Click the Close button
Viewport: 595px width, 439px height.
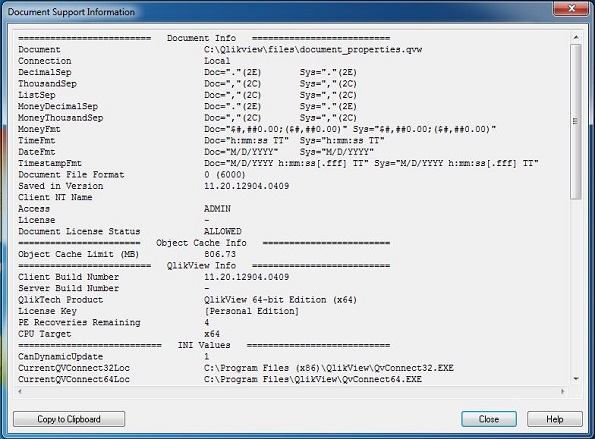pos(489,419)
